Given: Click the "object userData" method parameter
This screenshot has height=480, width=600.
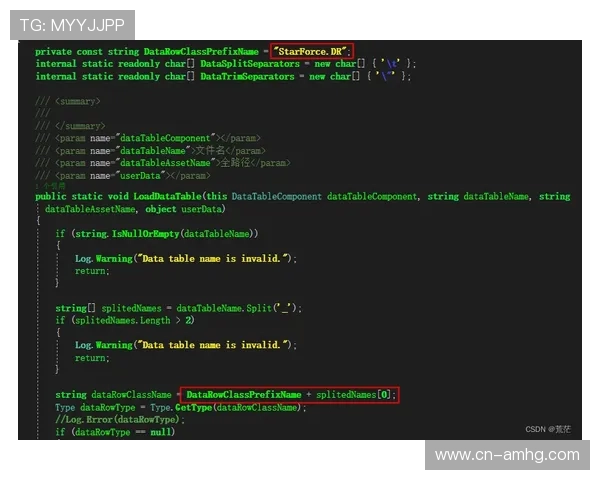Looking at the screenshot, I should point(184,209).
